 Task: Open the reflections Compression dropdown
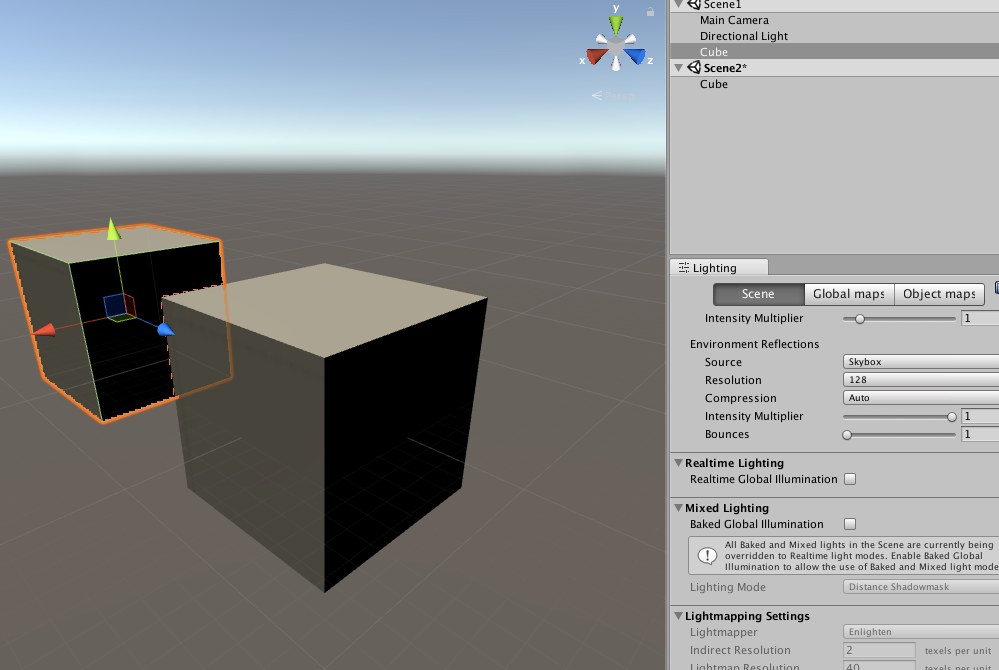click(921, 397)
